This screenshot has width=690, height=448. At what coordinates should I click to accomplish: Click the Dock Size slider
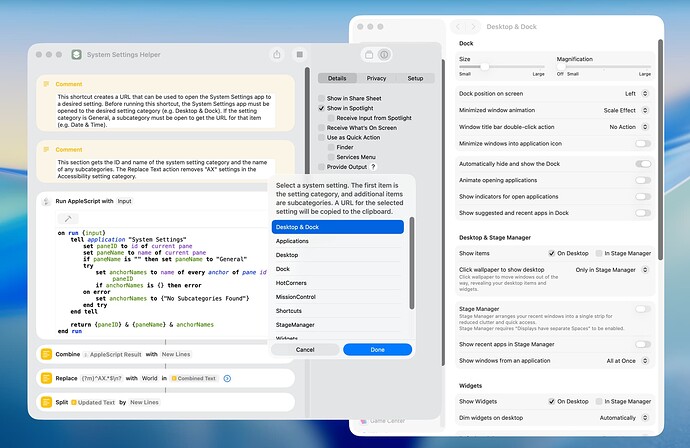click(502, 67)
